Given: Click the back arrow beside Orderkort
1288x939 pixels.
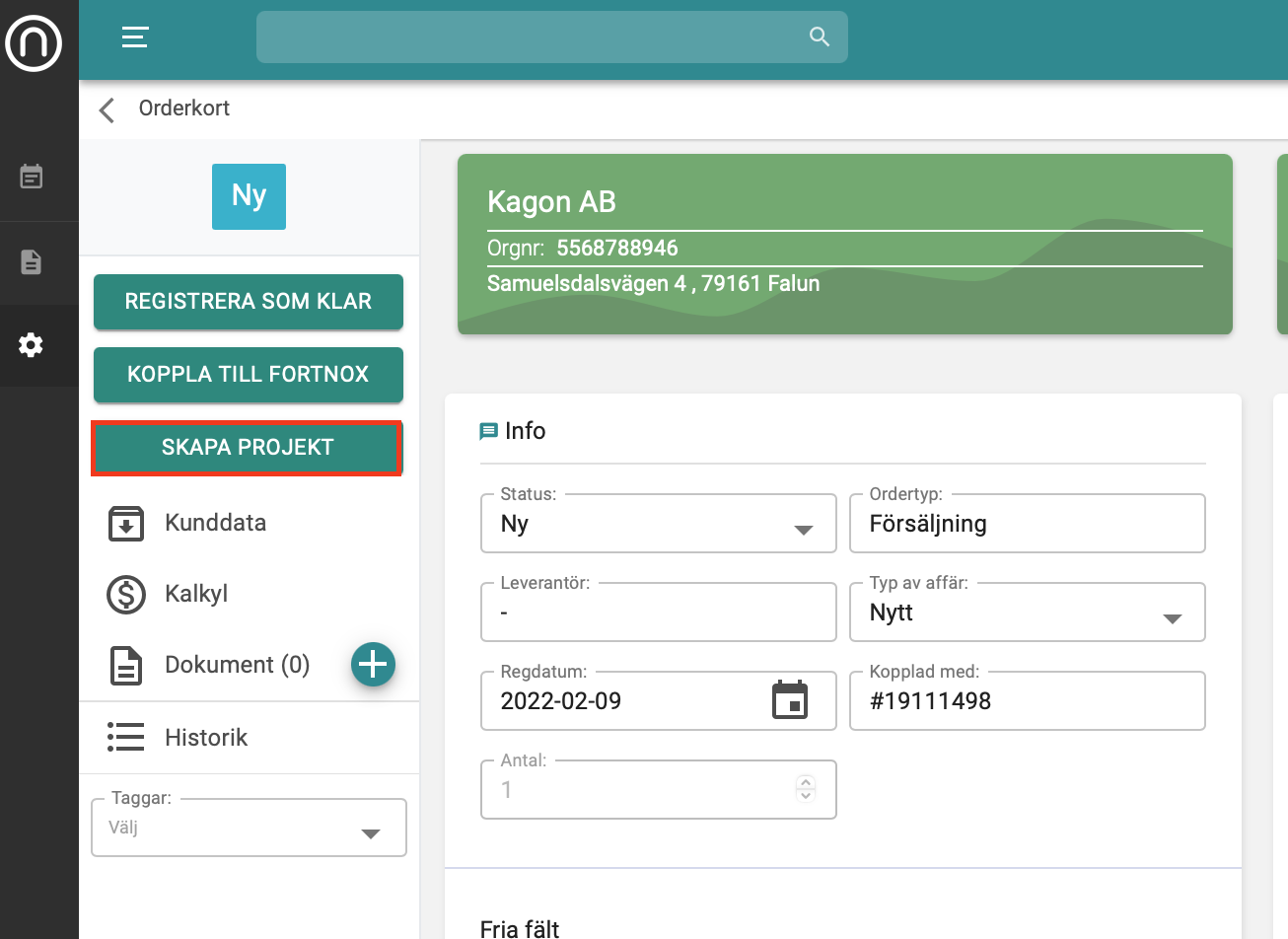Looking at the screenshot, I should click(107, 109).
